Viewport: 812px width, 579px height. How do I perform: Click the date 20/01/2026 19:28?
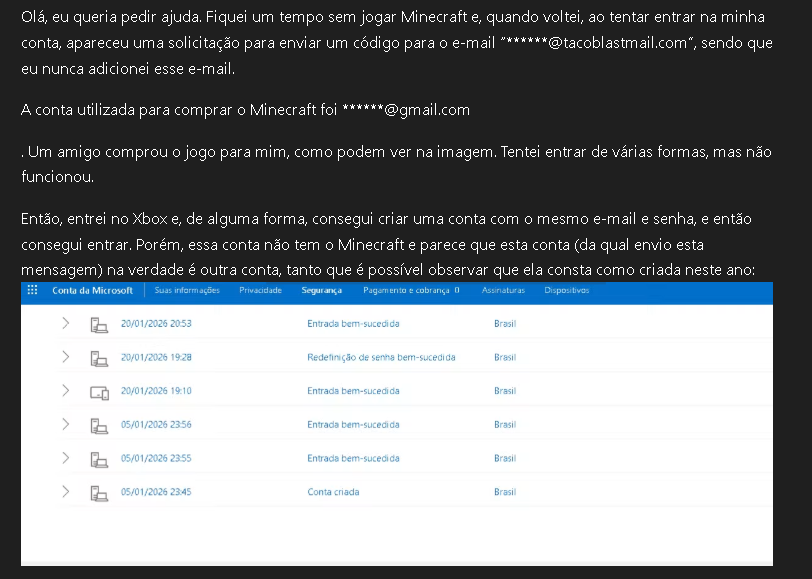click(156, 357)
